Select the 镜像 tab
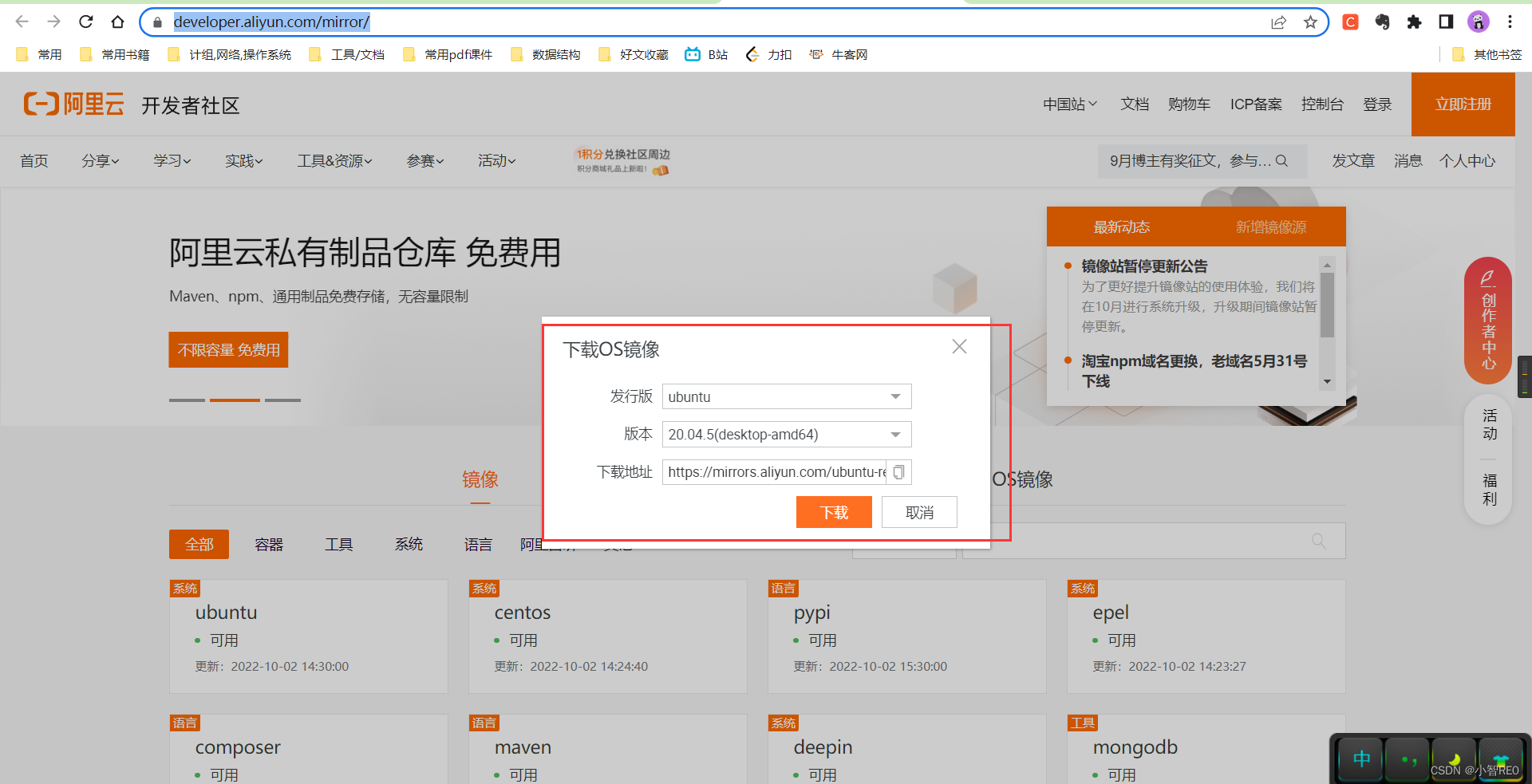This screenshot has height=784, width=1532. point(480,479)
